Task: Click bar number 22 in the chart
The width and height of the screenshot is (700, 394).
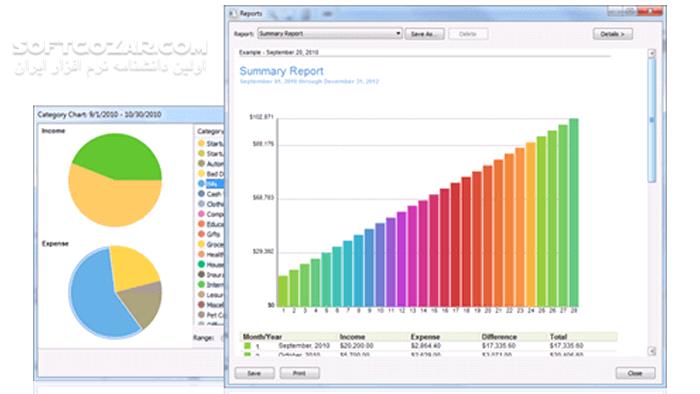Action: pos(509,230)
